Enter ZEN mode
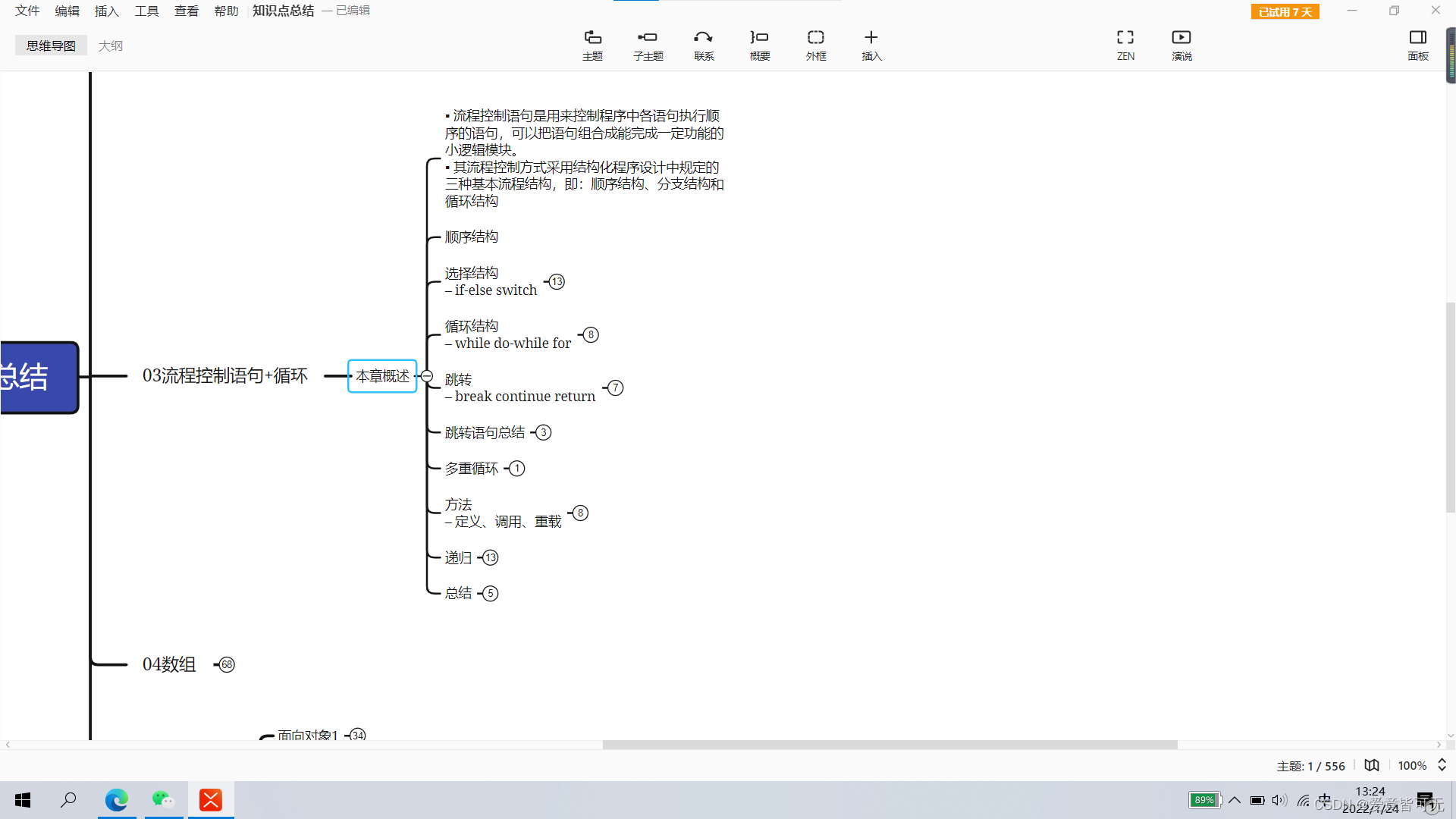The image size is (1456, 819). pyautogui.click(x=1125, y=45)
